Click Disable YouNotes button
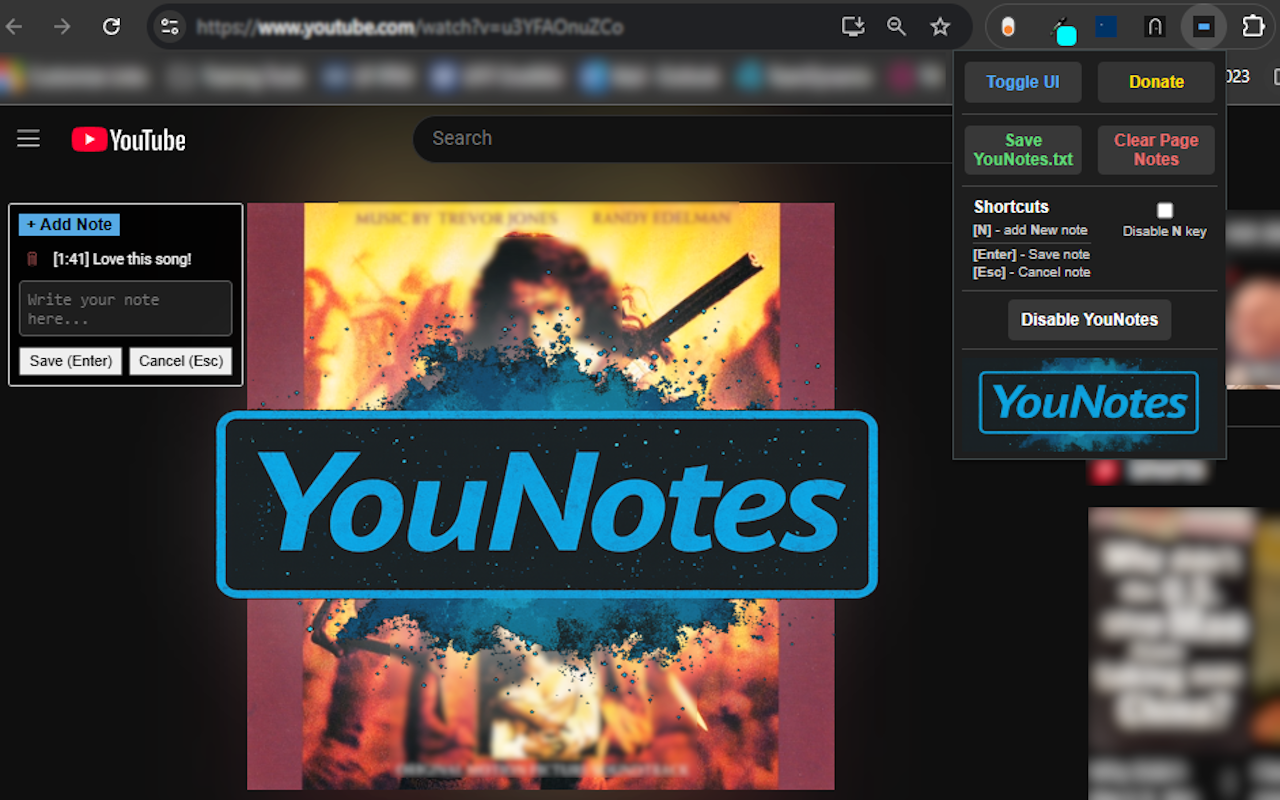Image resolution: width=1280 pixels, height=800 pixels. (1089, 320)
